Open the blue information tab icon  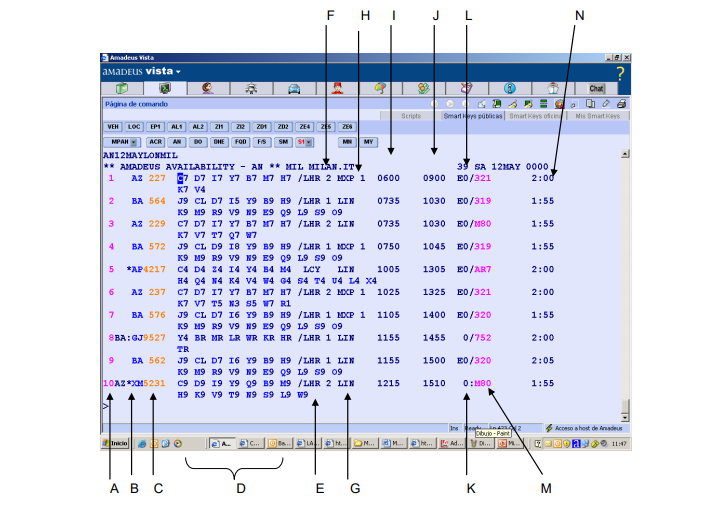510,88
